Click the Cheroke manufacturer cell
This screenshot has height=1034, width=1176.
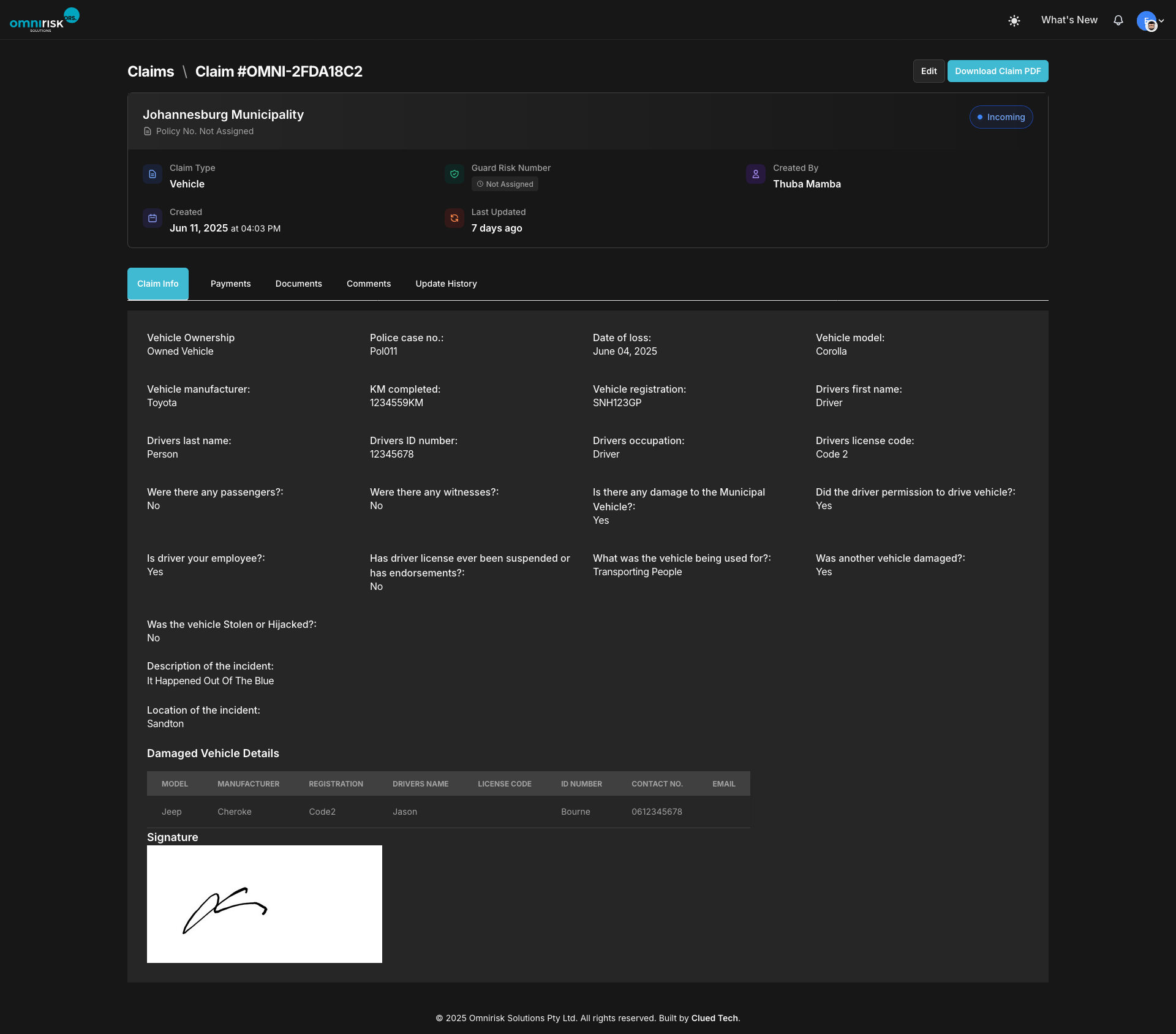(x=234, y=812)
